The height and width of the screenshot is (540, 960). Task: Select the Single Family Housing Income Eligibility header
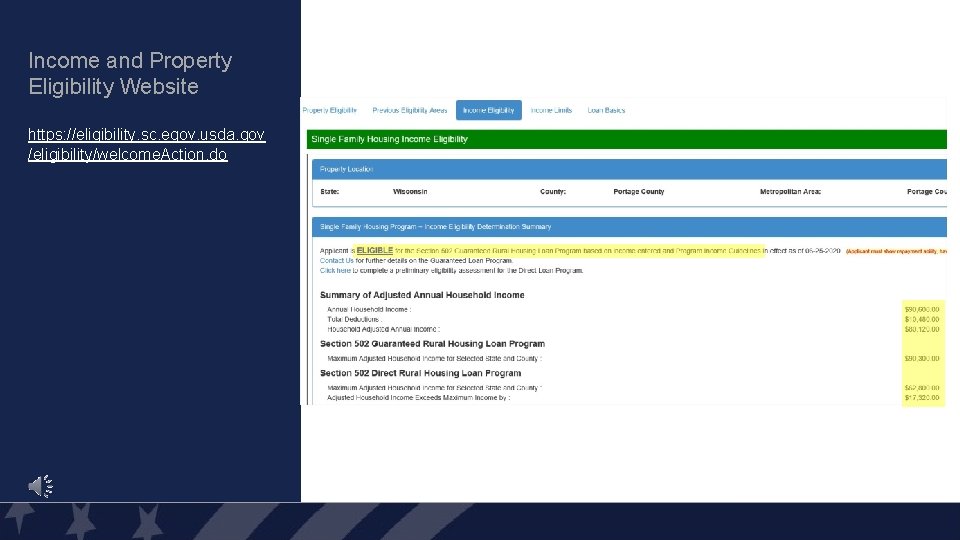pos(626,139)
